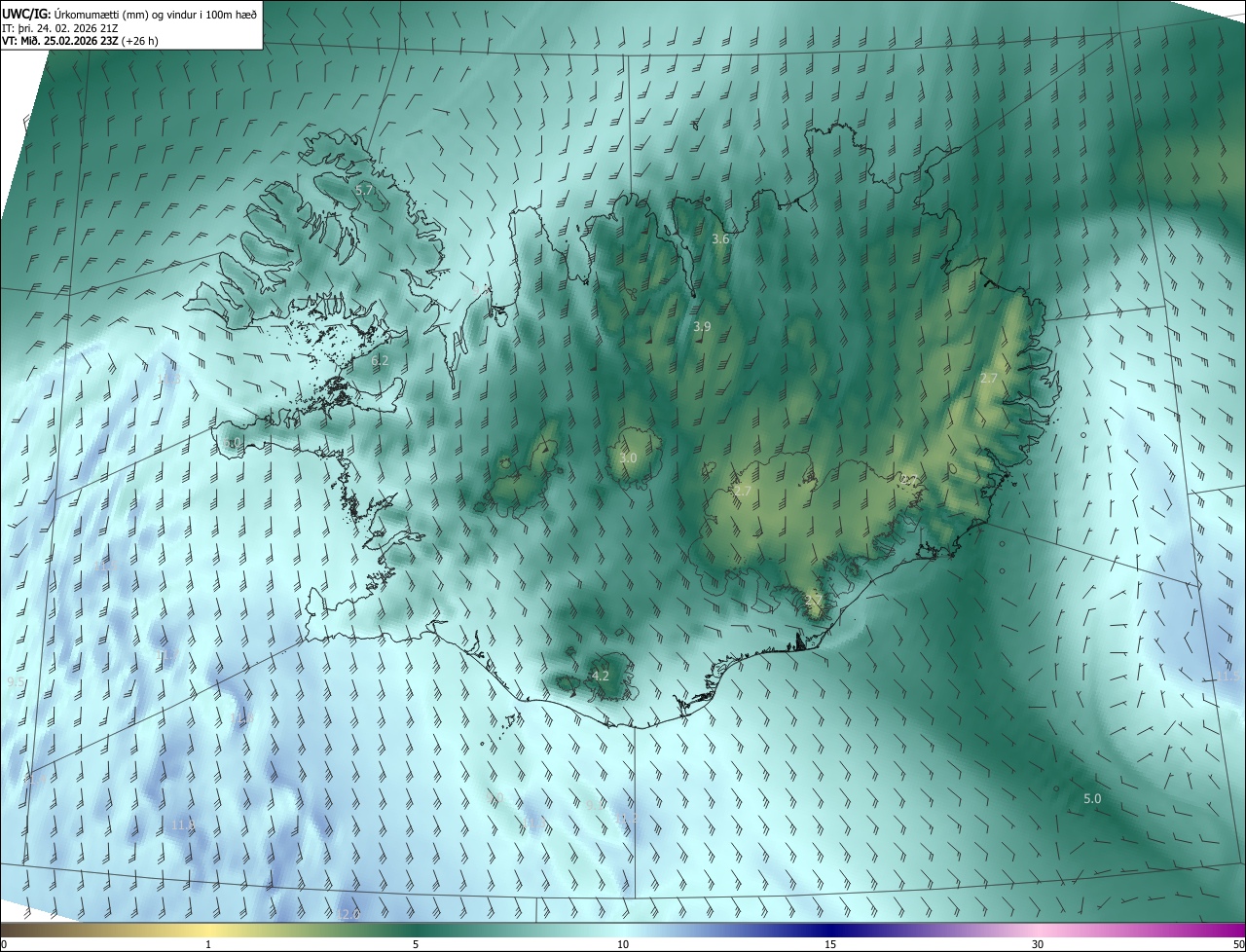Select the 11.8 value in the southwest ocean
This screenshot has height=952, width=1246.
coord(183,825)
